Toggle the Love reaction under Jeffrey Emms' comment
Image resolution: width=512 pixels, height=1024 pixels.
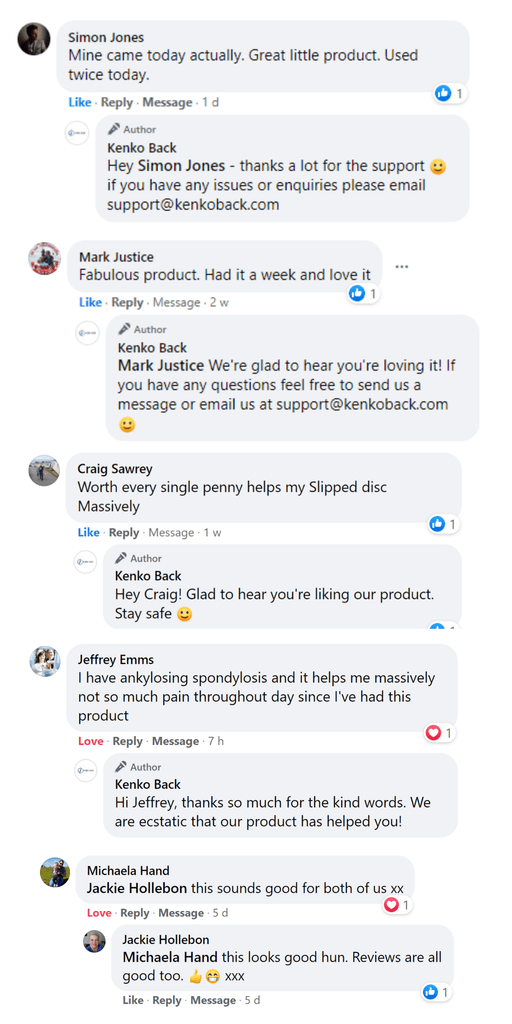[x=91, y=741]
